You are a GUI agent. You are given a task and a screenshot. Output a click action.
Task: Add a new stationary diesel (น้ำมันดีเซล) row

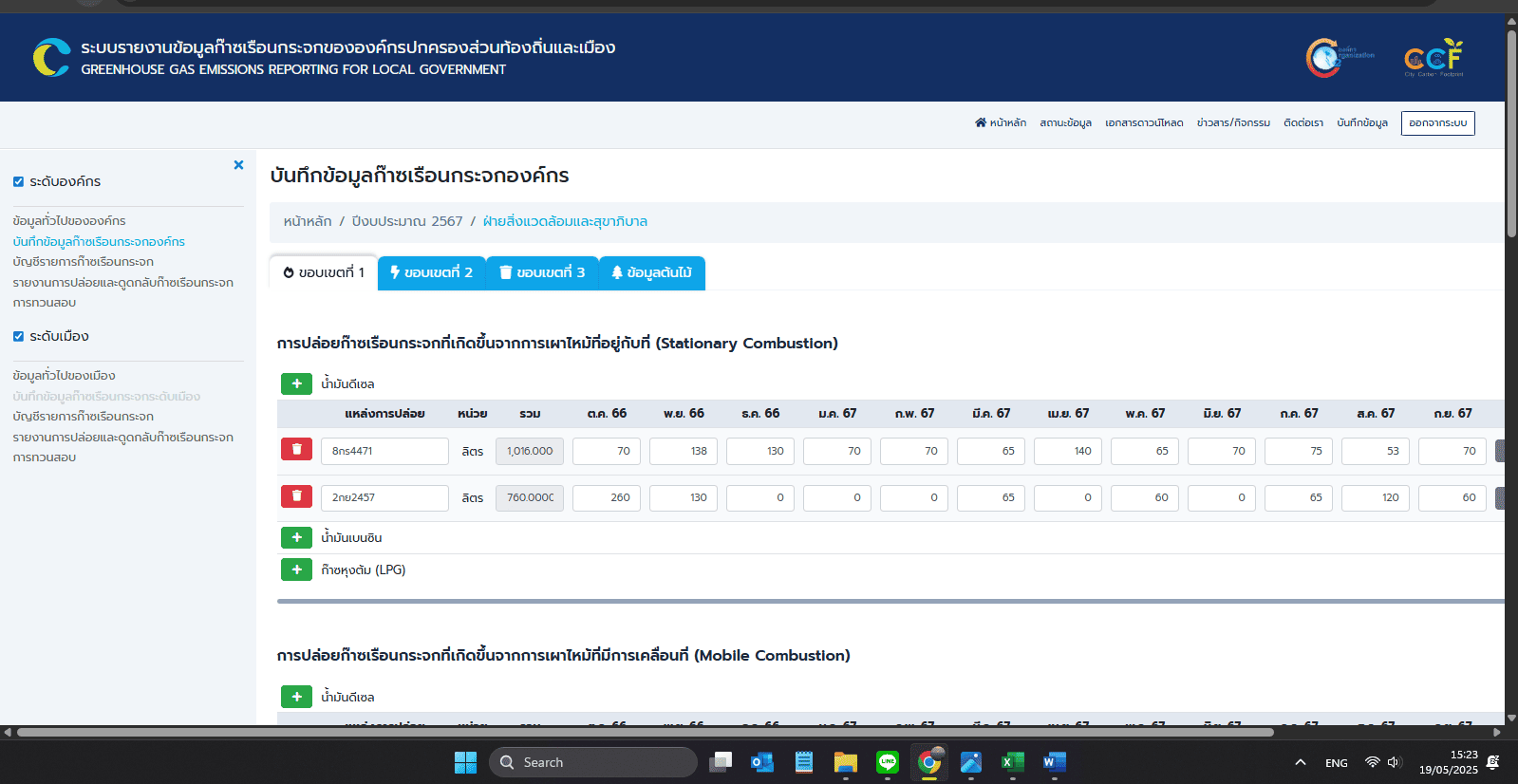296,383
